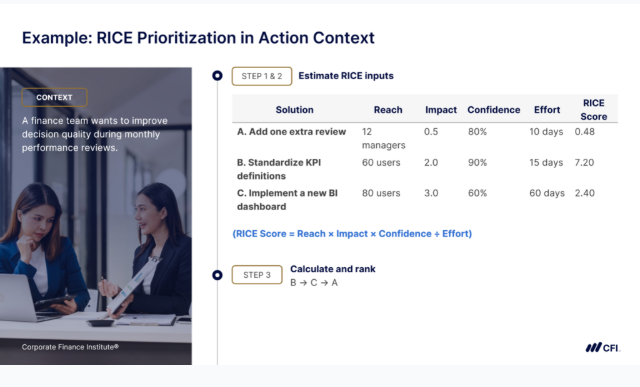Click the confidence value '60%'
Screen dimensions: 640x387
pos(477,193)
